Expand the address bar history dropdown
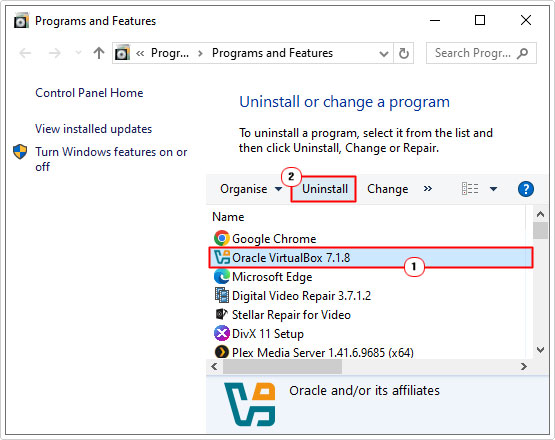The width and height of the screenshot is (555, 440). coord(383,54)
